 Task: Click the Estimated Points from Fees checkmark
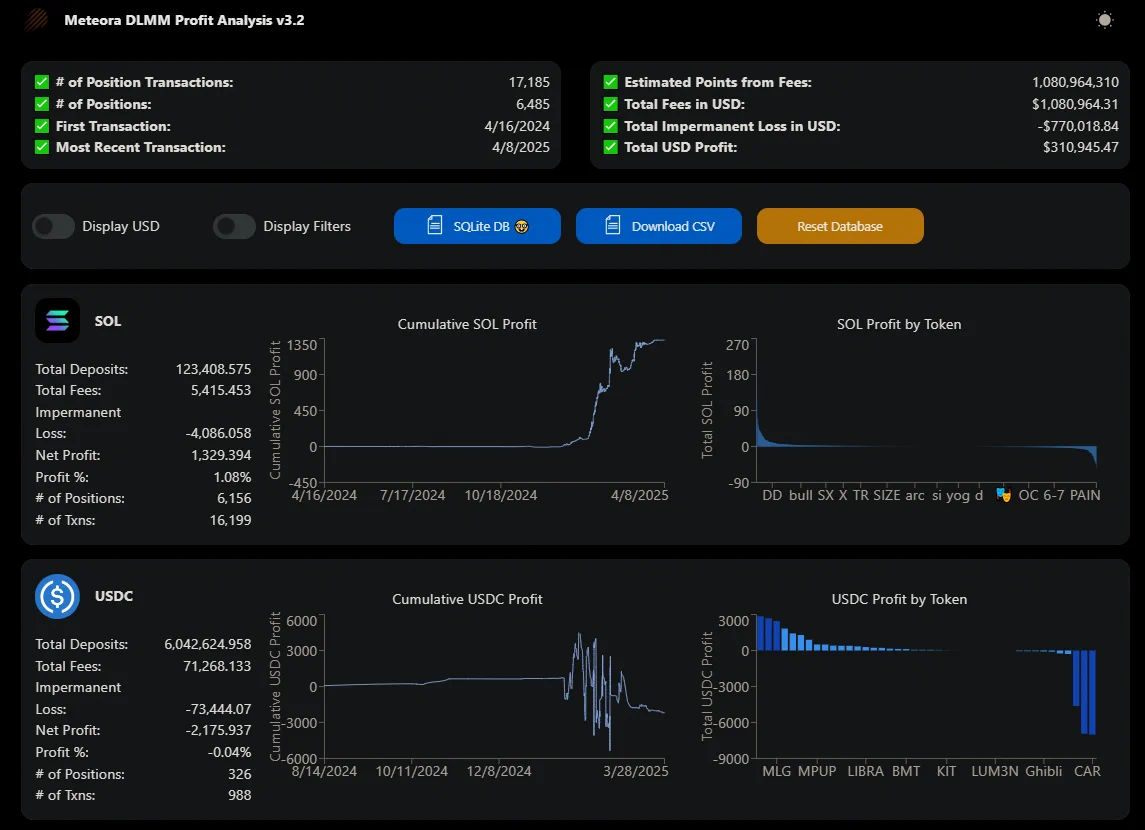click(610, 82)
